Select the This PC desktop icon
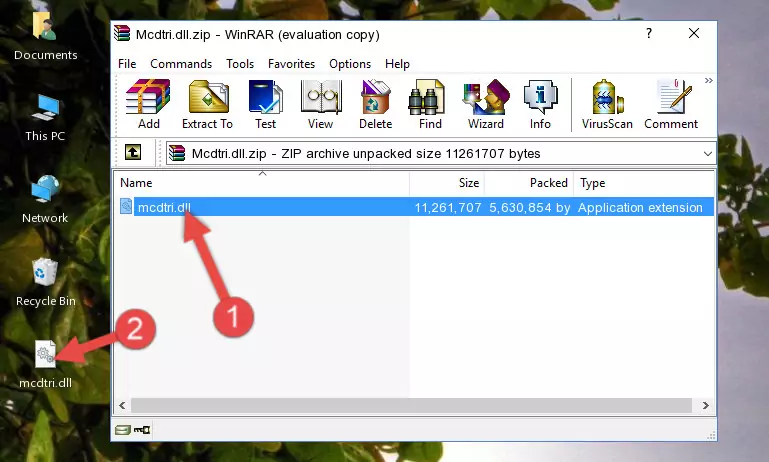The height and width of the screenshot is (462, 769). [45, 117]
